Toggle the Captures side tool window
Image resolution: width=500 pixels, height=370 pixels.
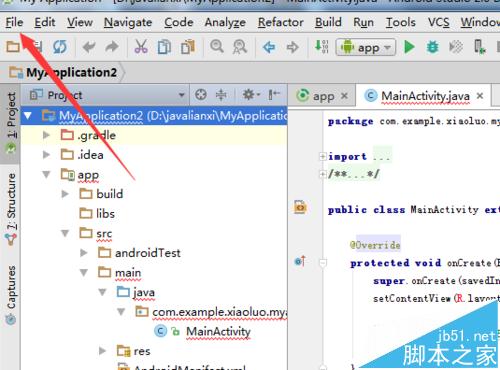(x=11, y=295)
